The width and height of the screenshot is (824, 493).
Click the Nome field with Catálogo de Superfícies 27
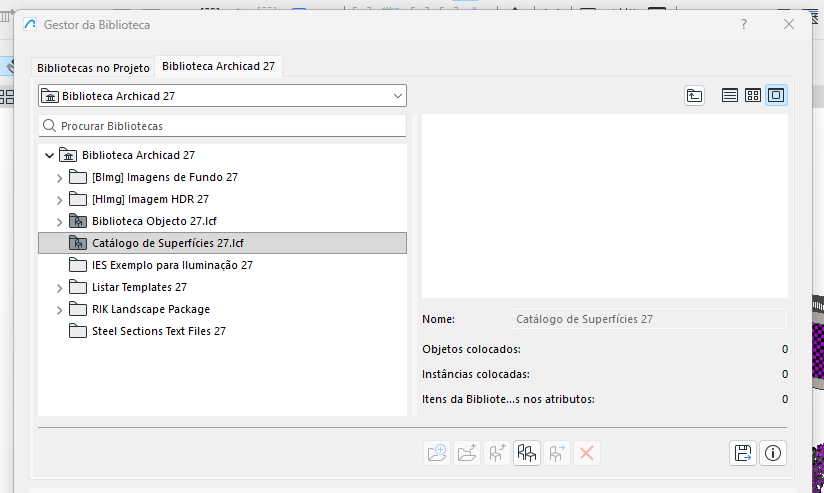pos(650,319)
